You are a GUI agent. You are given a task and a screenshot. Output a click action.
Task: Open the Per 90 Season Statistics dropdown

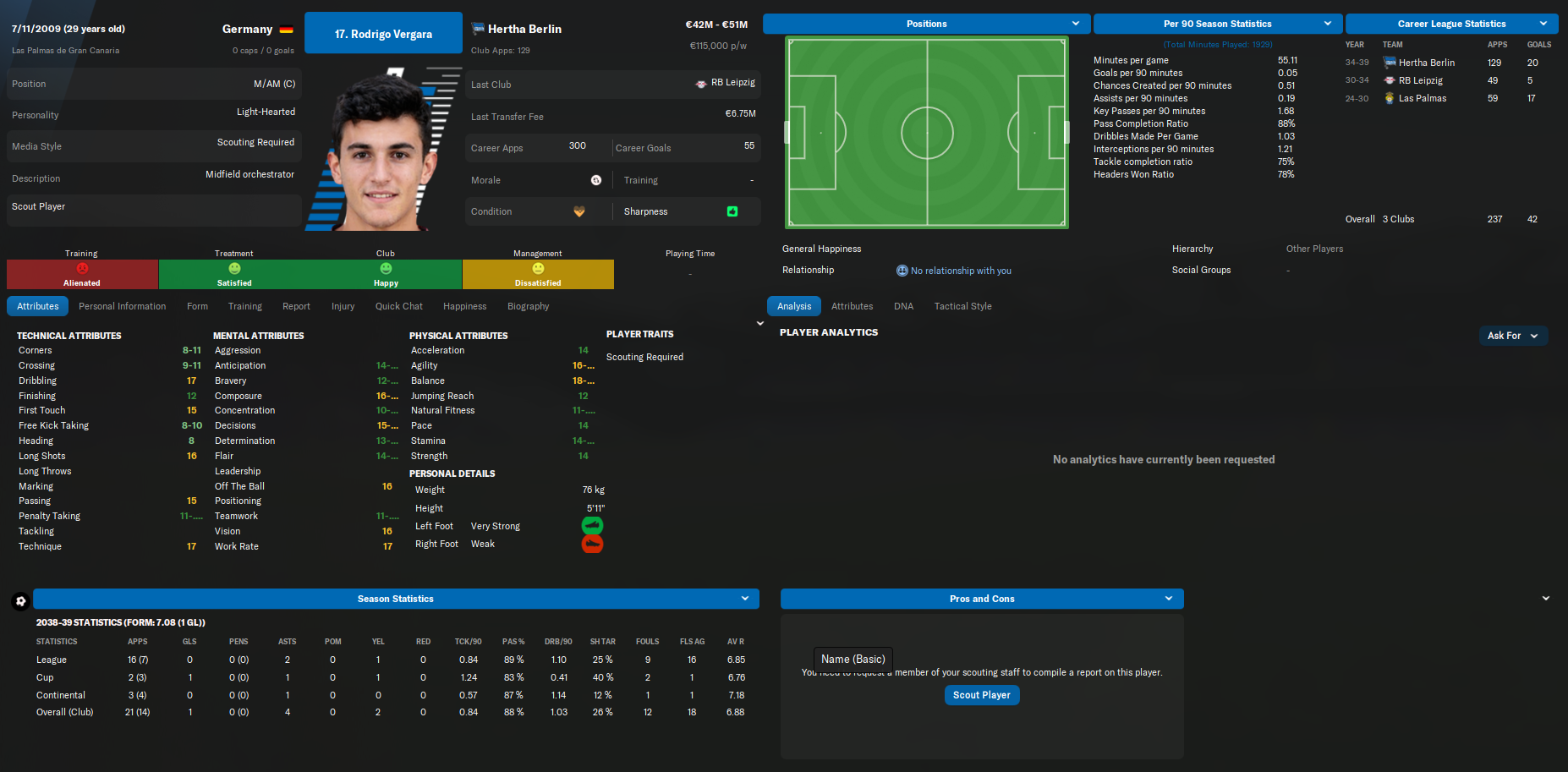1217,24
